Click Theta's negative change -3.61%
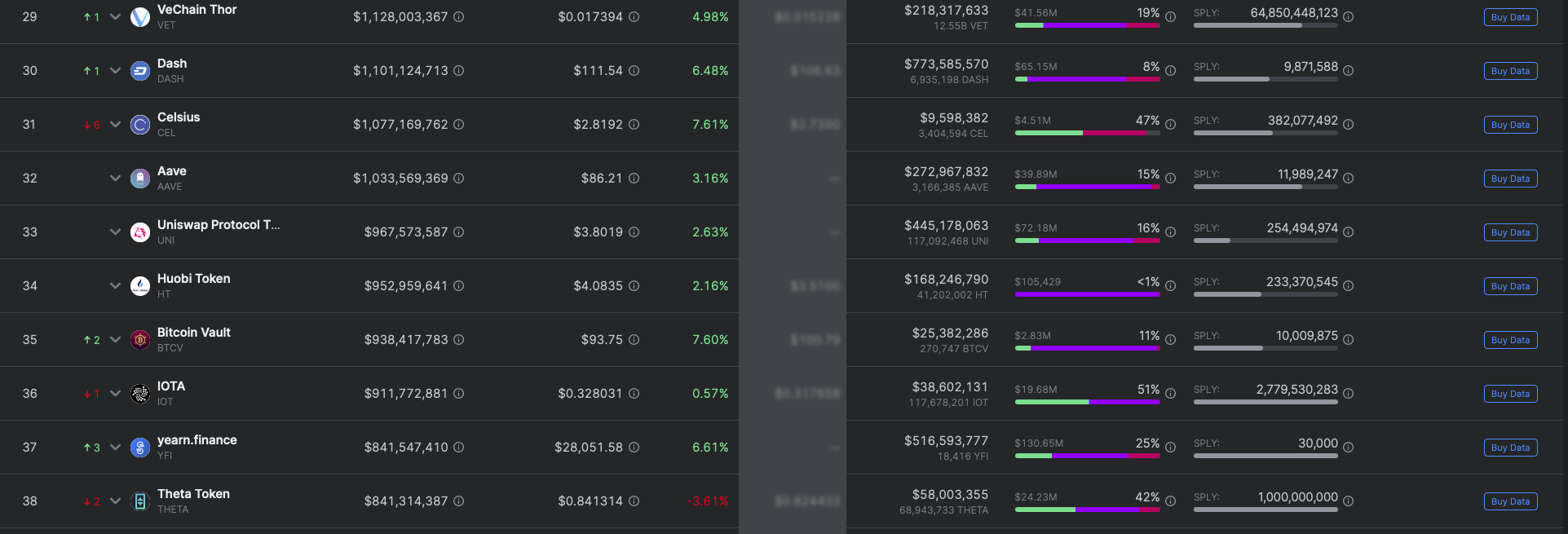The height and width of the screenshot is (534, 1568). click(708, 501)
